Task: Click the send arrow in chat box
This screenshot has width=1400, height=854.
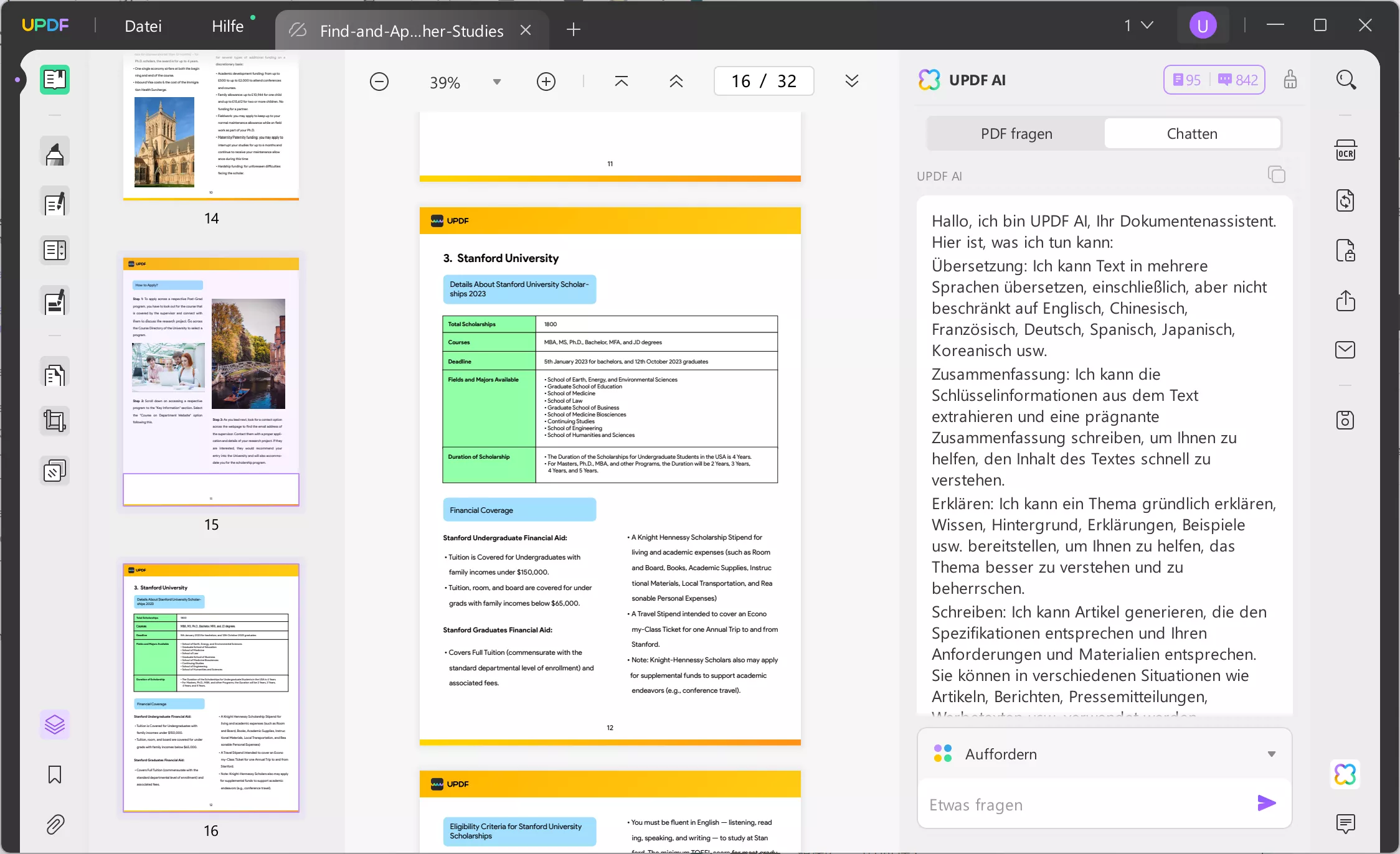Action: tap(1266, 803)
